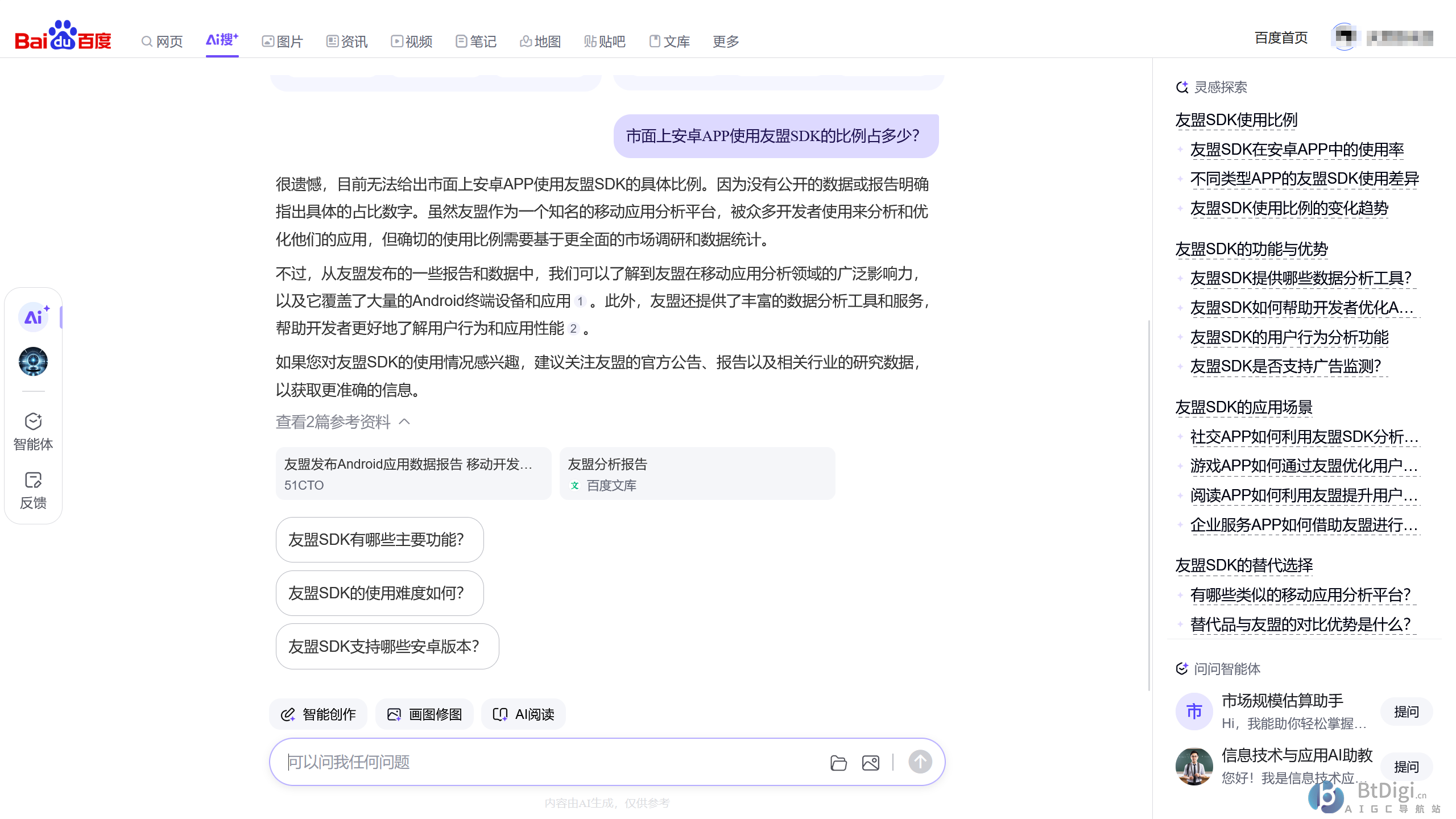This screenshot has width=1456, height=819.
Task: Click the file upload folder icon
Action: click(x=838, y=763)
